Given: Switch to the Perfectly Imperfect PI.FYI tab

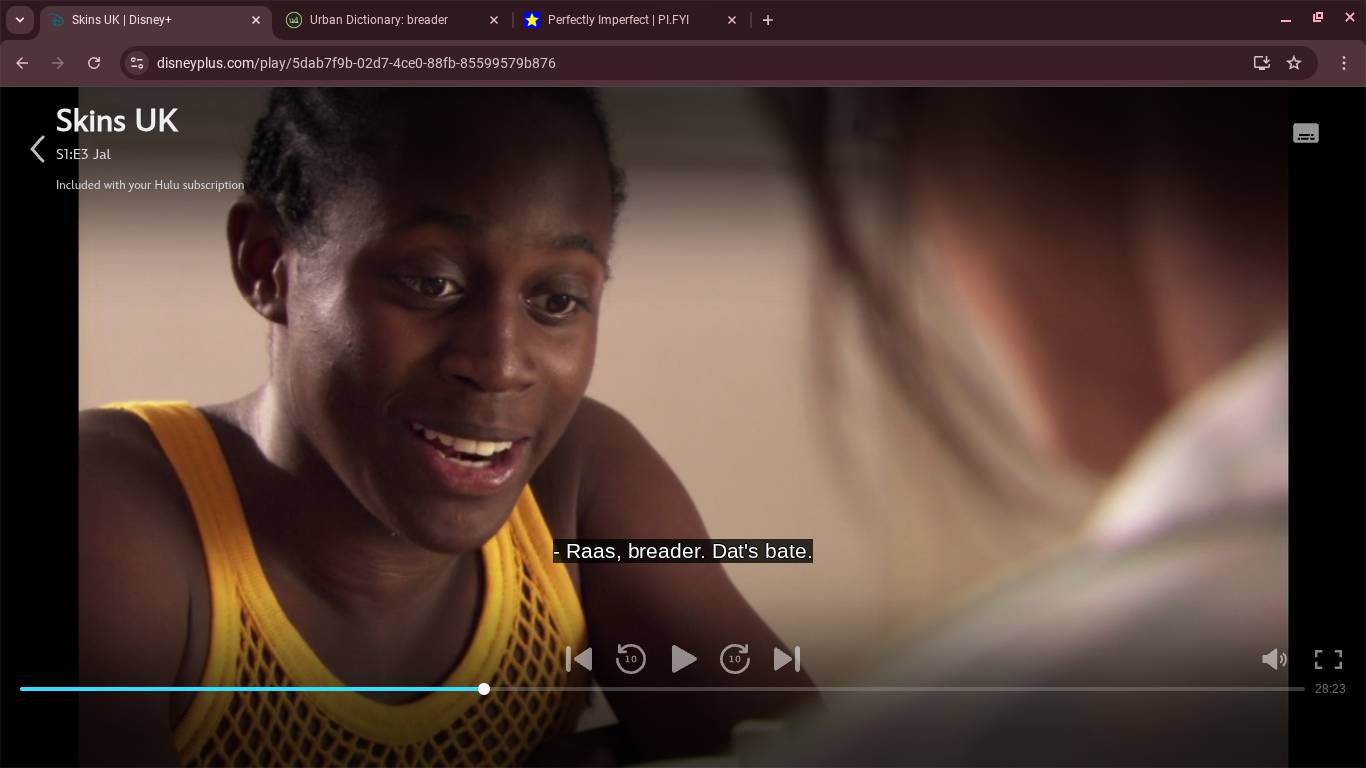Looking at the screenshot, I should tap(630, 20).
